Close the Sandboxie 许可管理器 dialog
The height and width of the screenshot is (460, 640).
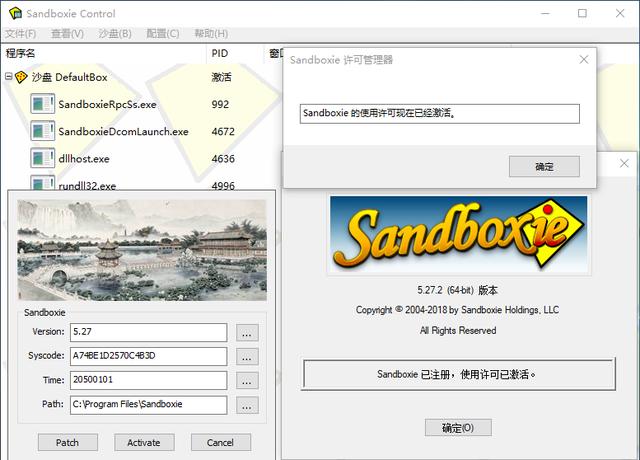pos(583,60)
